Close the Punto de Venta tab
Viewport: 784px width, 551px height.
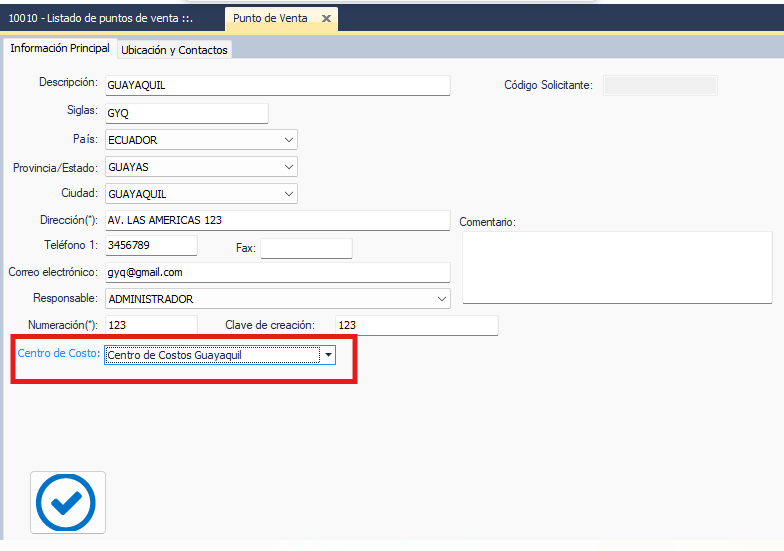coord(326,18)
